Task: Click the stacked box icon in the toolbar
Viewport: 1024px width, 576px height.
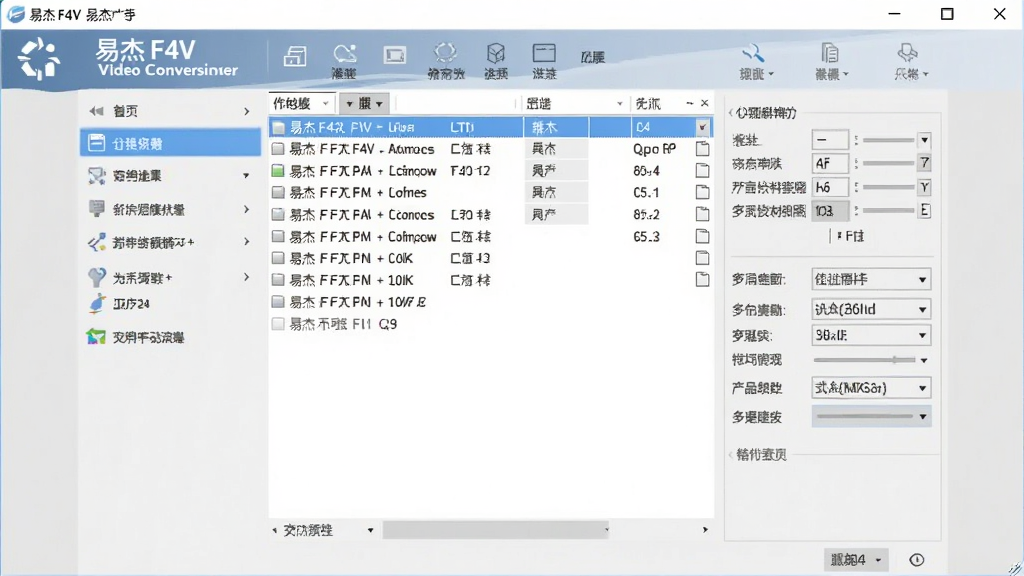Action: click(x=295, y=56)
